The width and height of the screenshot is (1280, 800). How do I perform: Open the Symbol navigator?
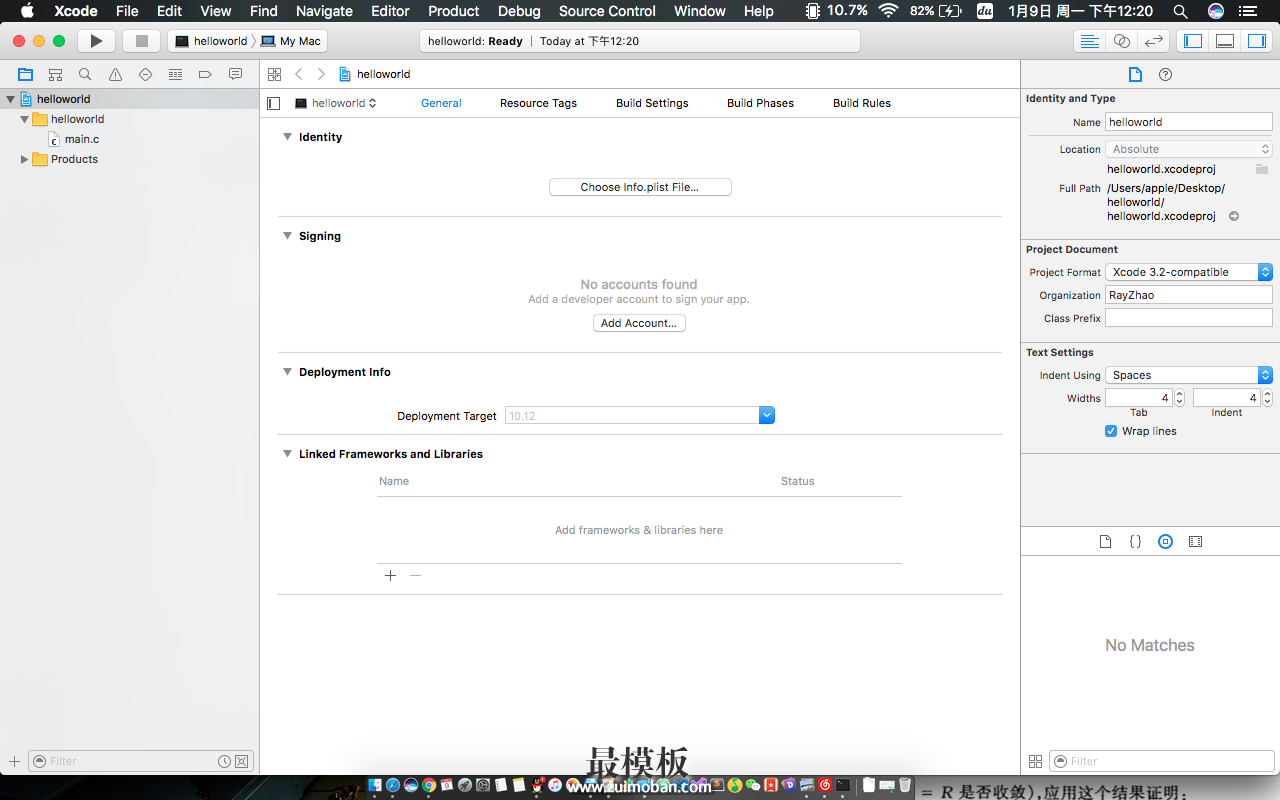coord(55,74)
